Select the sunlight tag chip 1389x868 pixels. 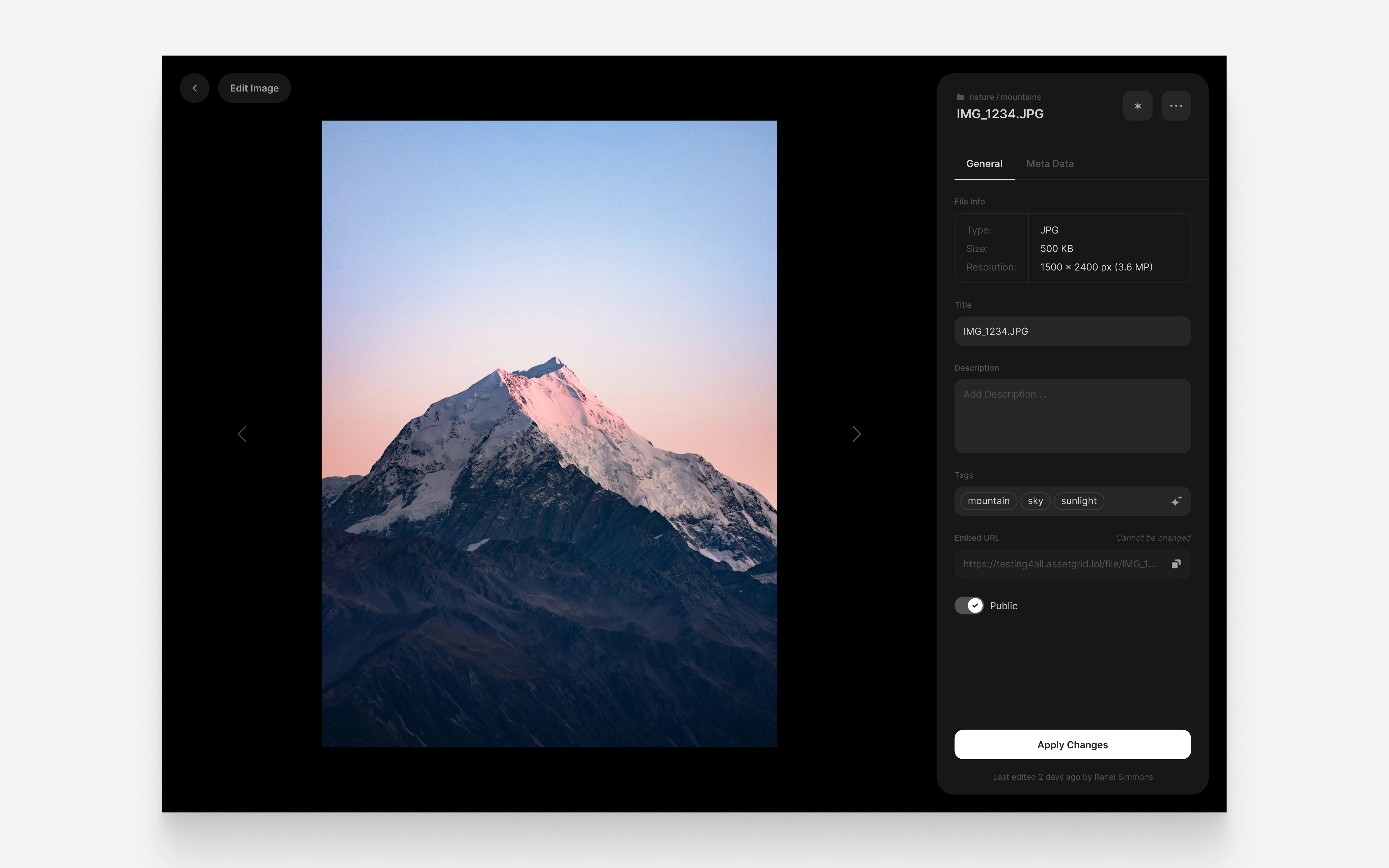click(x=1079, y=501)
